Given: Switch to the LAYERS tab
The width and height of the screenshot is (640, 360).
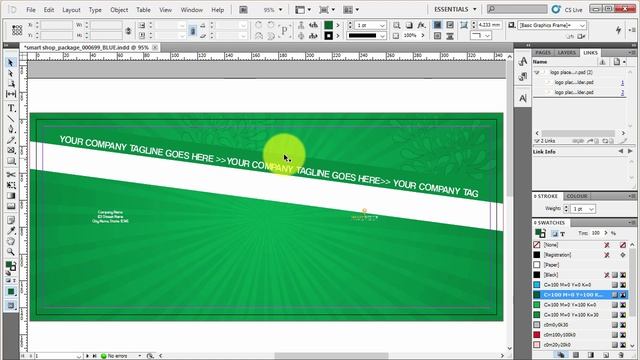Looking at the screenshot, I should (567, 53).
